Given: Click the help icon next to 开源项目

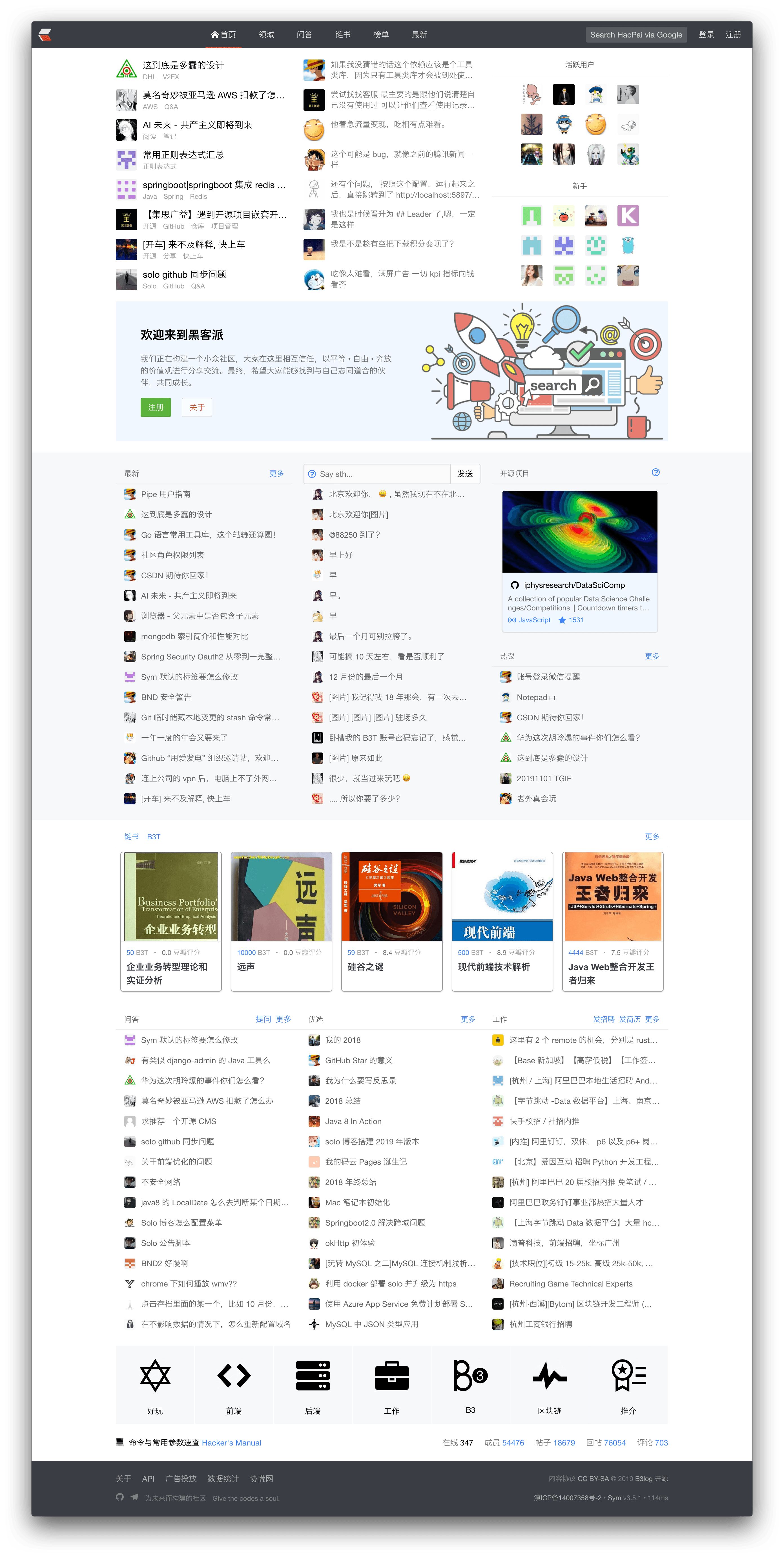Looking at the screenshot, I should (656, 472).
